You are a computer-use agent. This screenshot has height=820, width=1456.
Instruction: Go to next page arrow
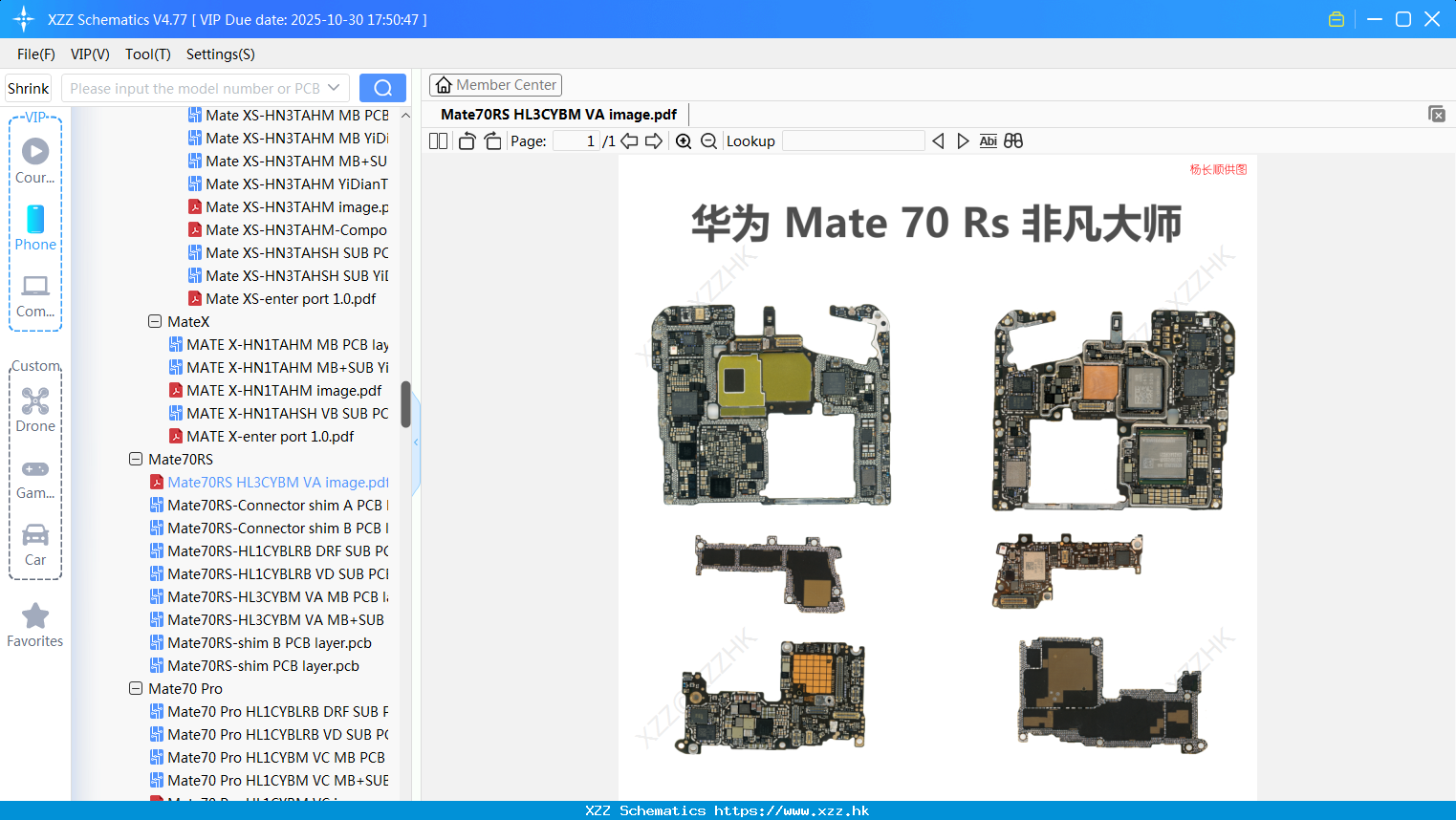click(654, 141)
